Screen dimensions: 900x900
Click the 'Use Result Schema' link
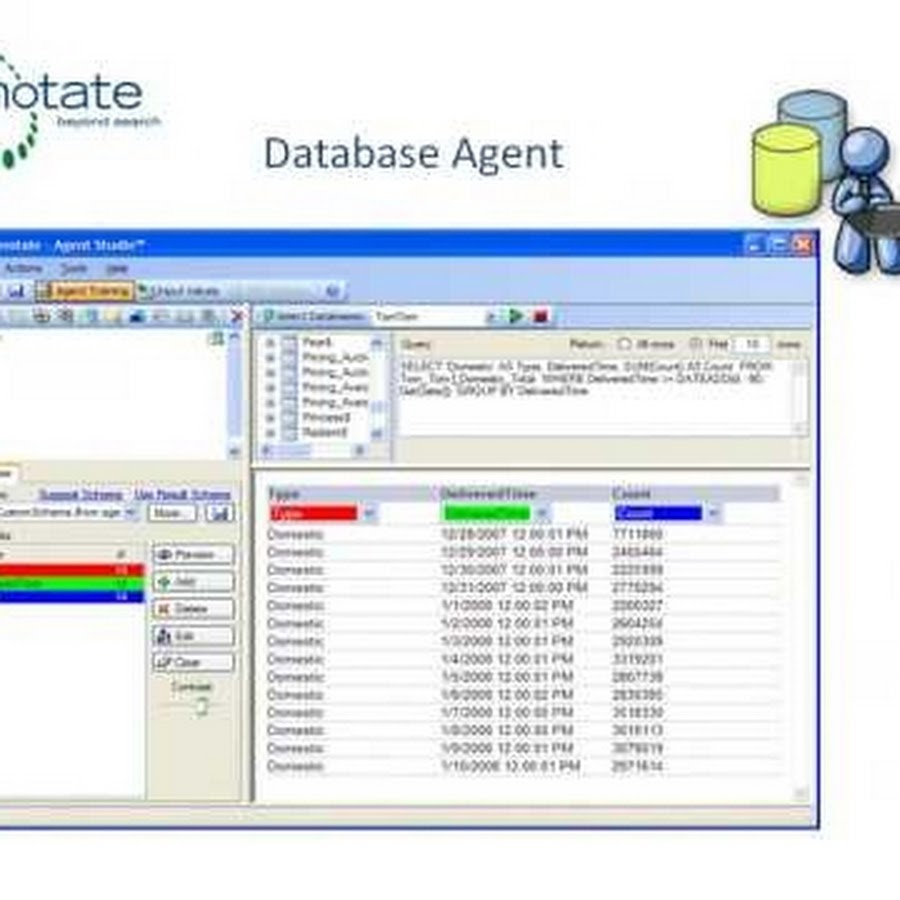pyautogui.click(x=182, y=494)
